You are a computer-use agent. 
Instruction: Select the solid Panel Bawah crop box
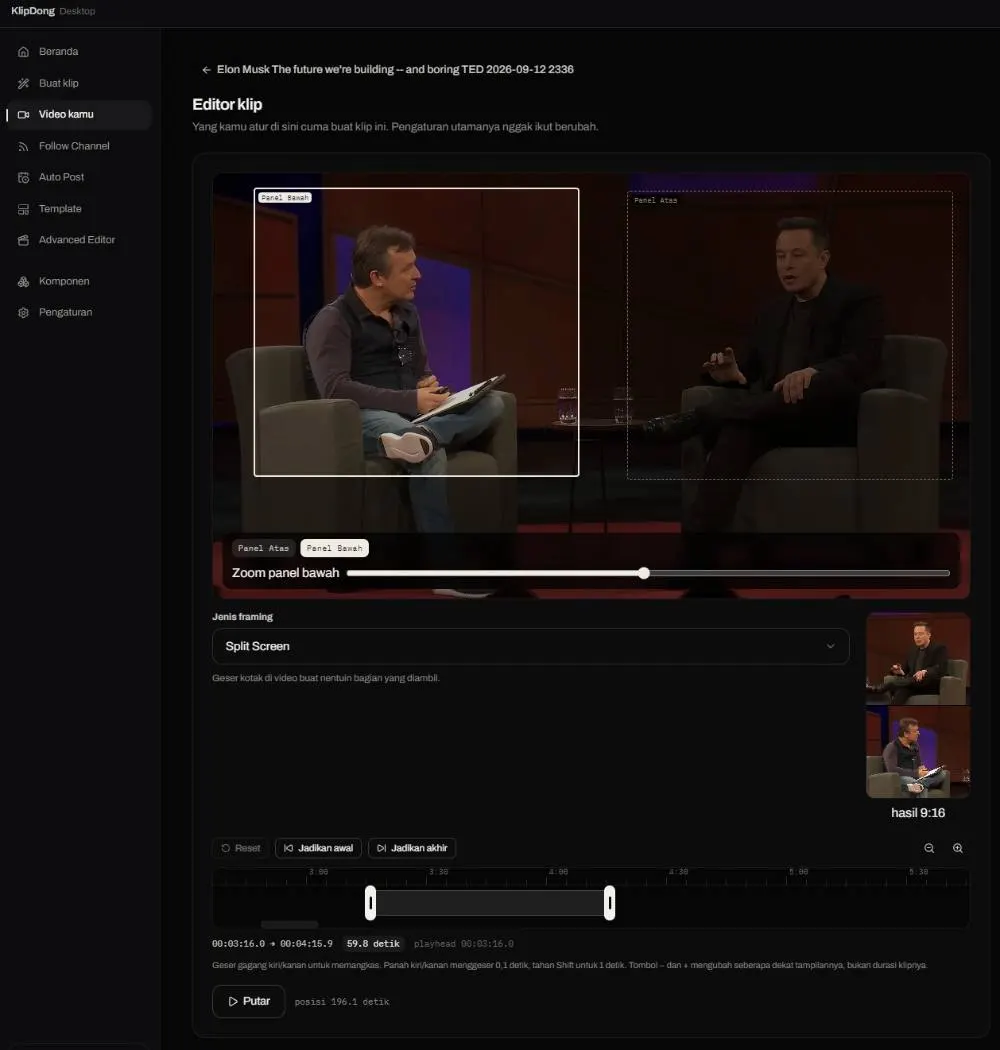416,332
